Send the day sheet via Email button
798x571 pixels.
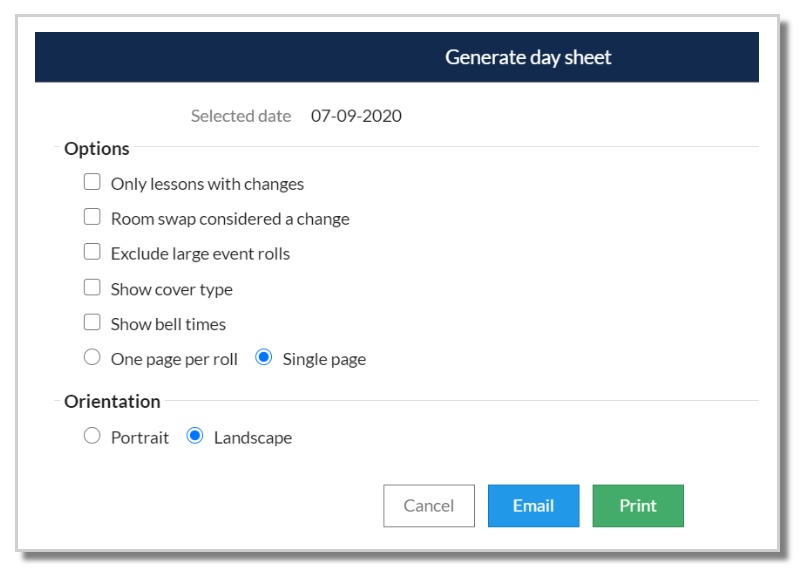[533, 506]
